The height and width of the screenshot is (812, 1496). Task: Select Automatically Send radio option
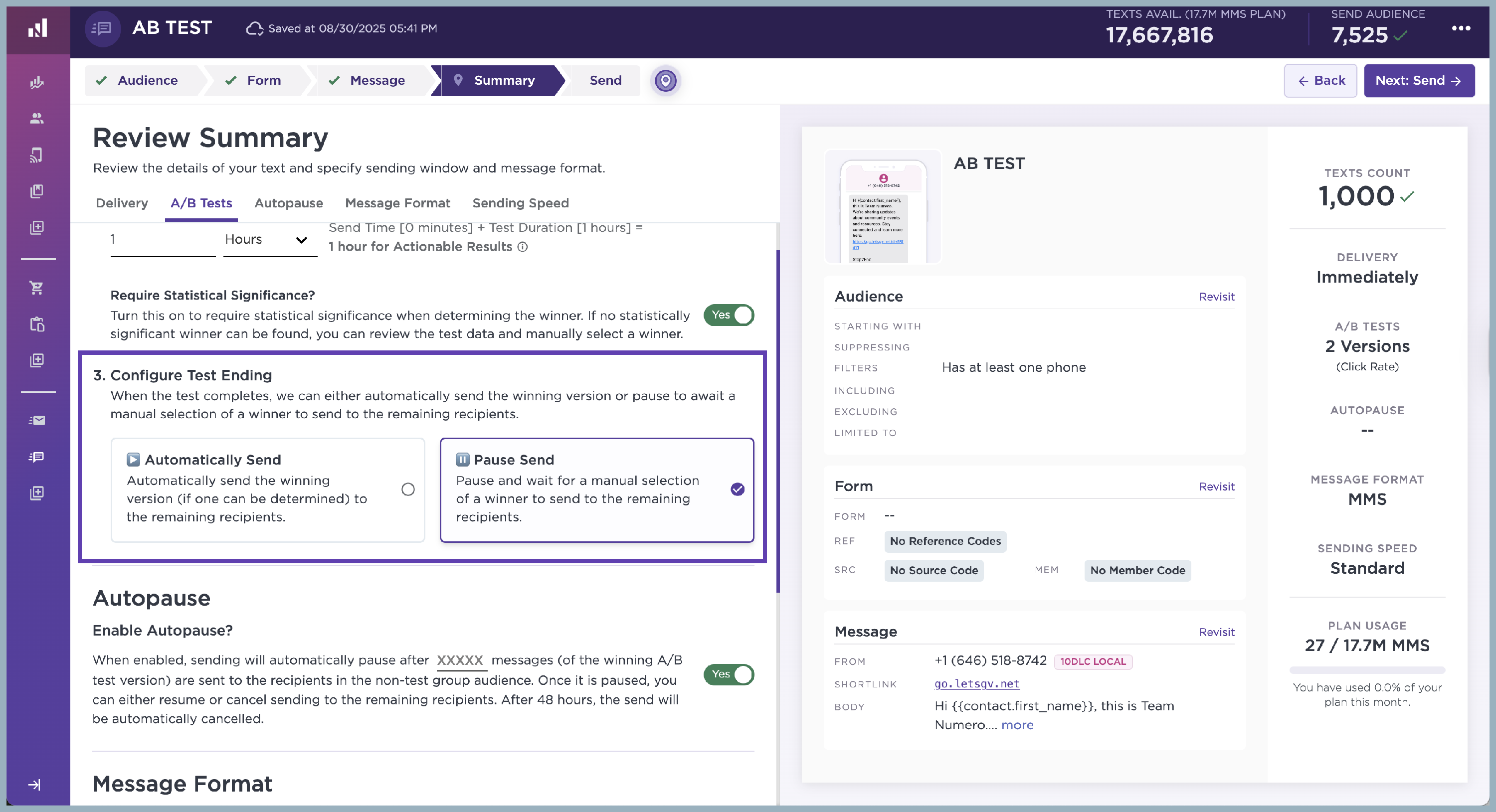point(408,489)
